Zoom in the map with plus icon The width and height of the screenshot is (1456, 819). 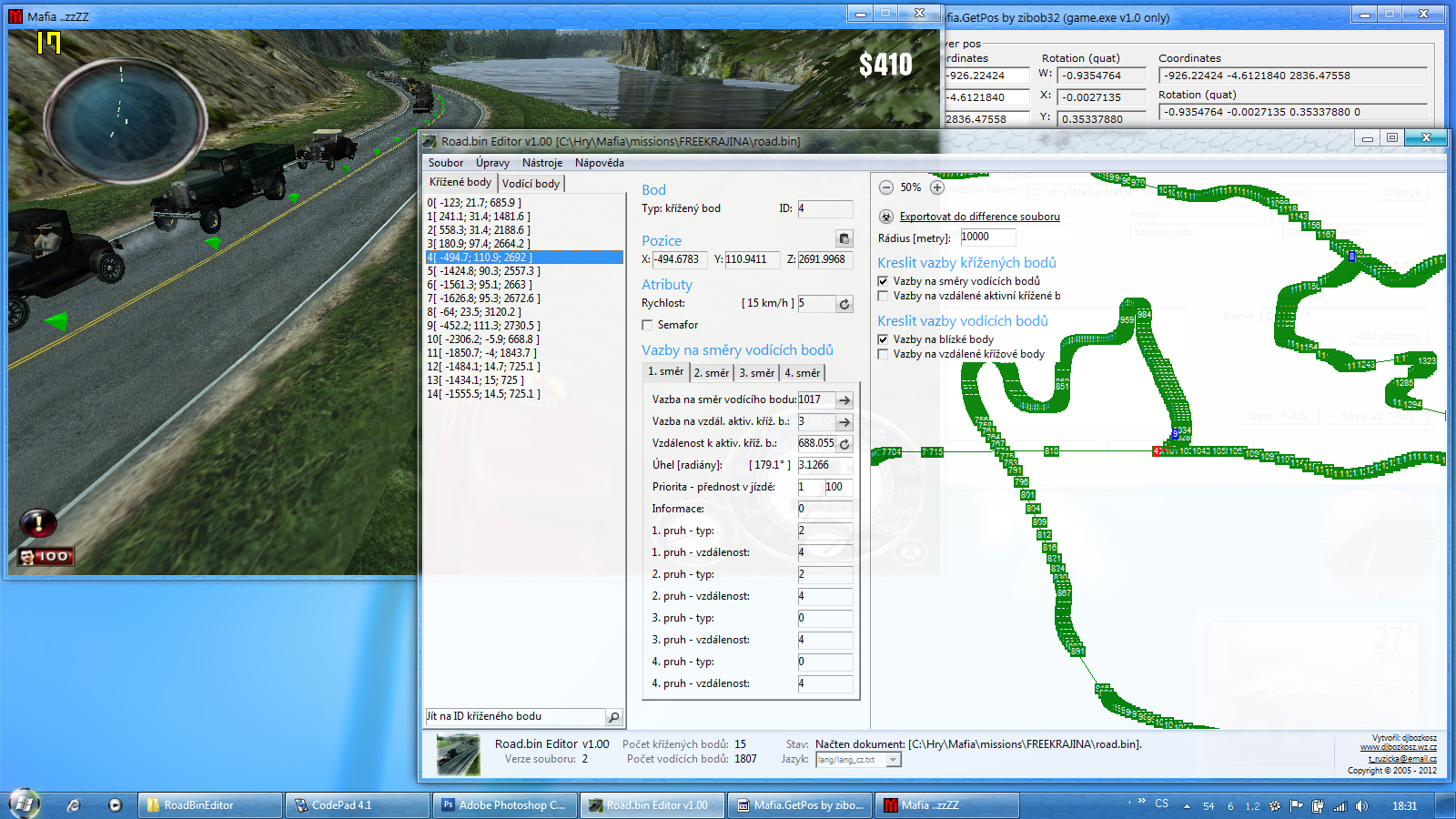coord(936,187)
